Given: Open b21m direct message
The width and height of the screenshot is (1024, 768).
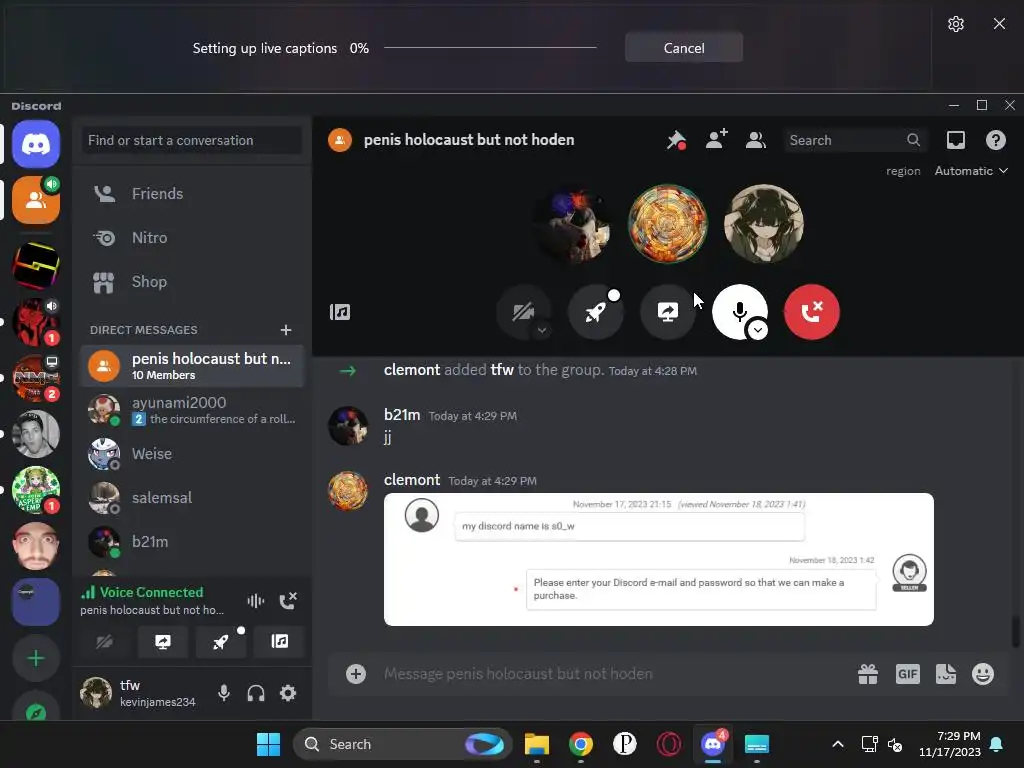Looking at the screenshot, I should click(192, 541).
